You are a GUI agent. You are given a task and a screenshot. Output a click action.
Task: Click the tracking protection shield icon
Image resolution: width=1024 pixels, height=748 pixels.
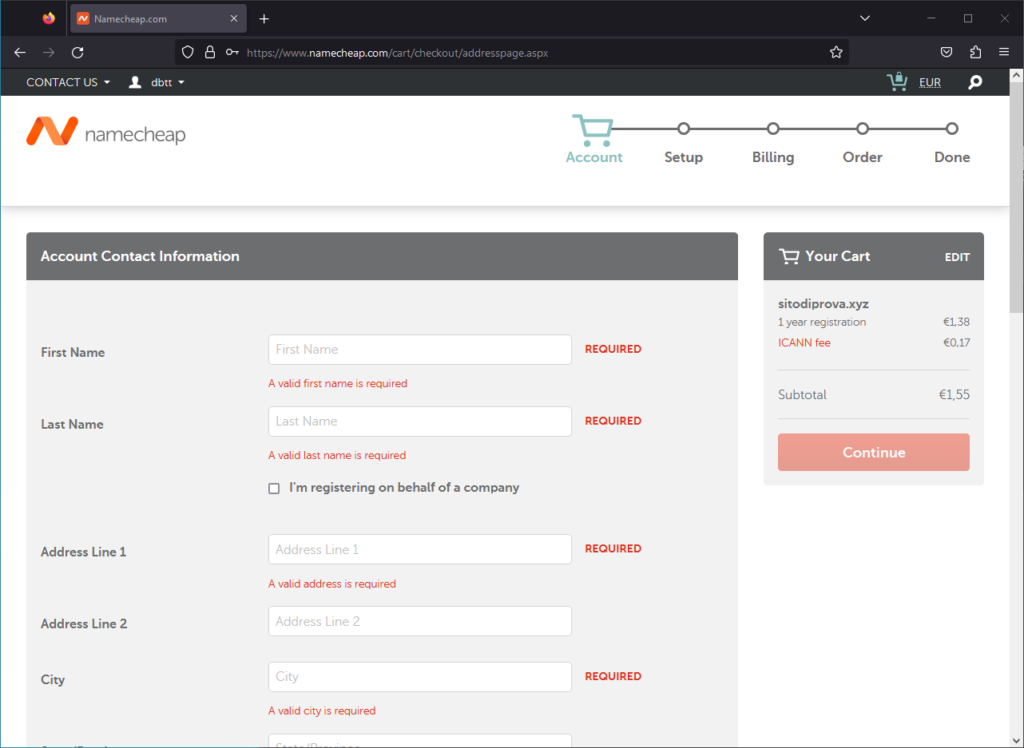[x=187, y=52]
